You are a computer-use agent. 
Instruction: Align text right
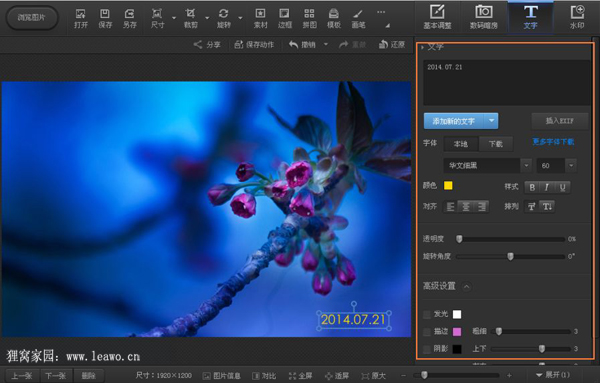coord(481,207)
